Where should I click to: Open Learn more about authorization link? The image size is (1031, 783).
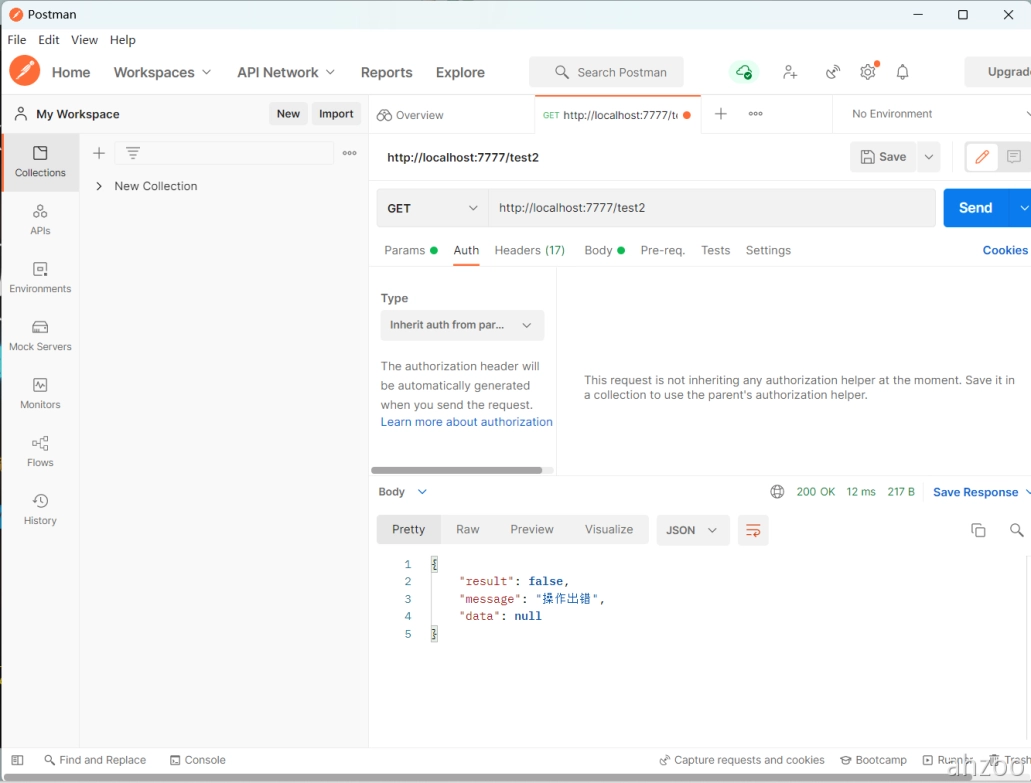(466, 422)
